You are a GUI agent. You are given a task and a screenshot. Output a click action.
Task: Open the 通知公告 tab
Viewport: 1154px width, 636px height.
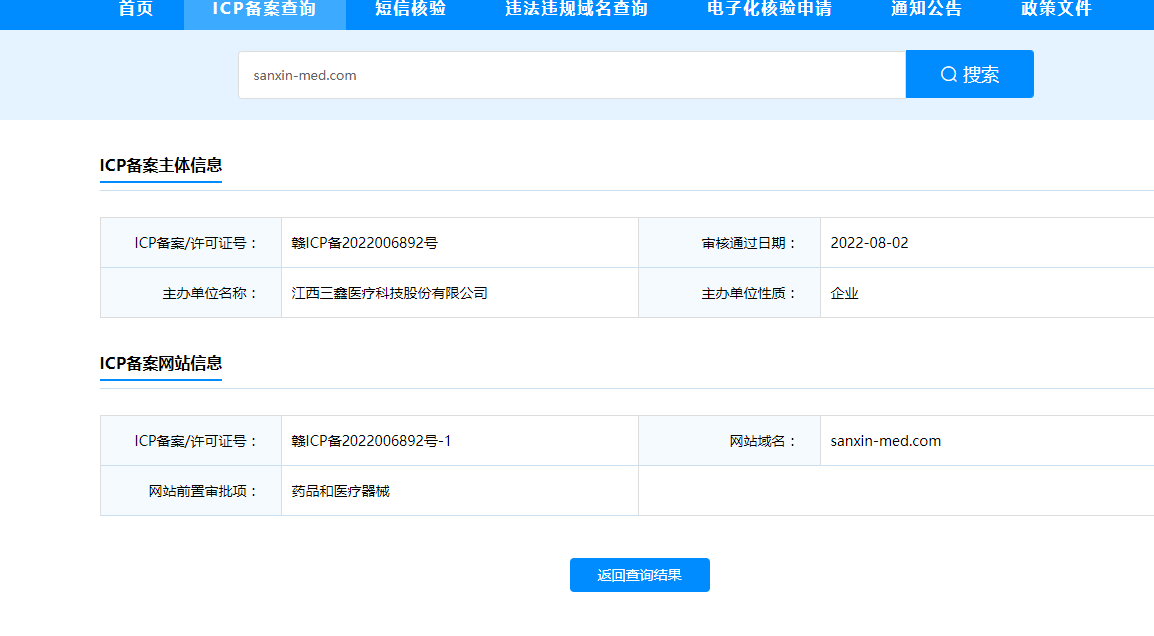point(927,10)
